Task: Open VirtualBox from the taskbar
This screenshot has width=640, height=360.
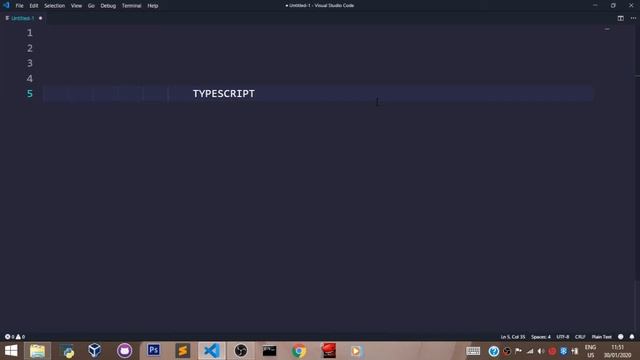Action: (95, 351)
